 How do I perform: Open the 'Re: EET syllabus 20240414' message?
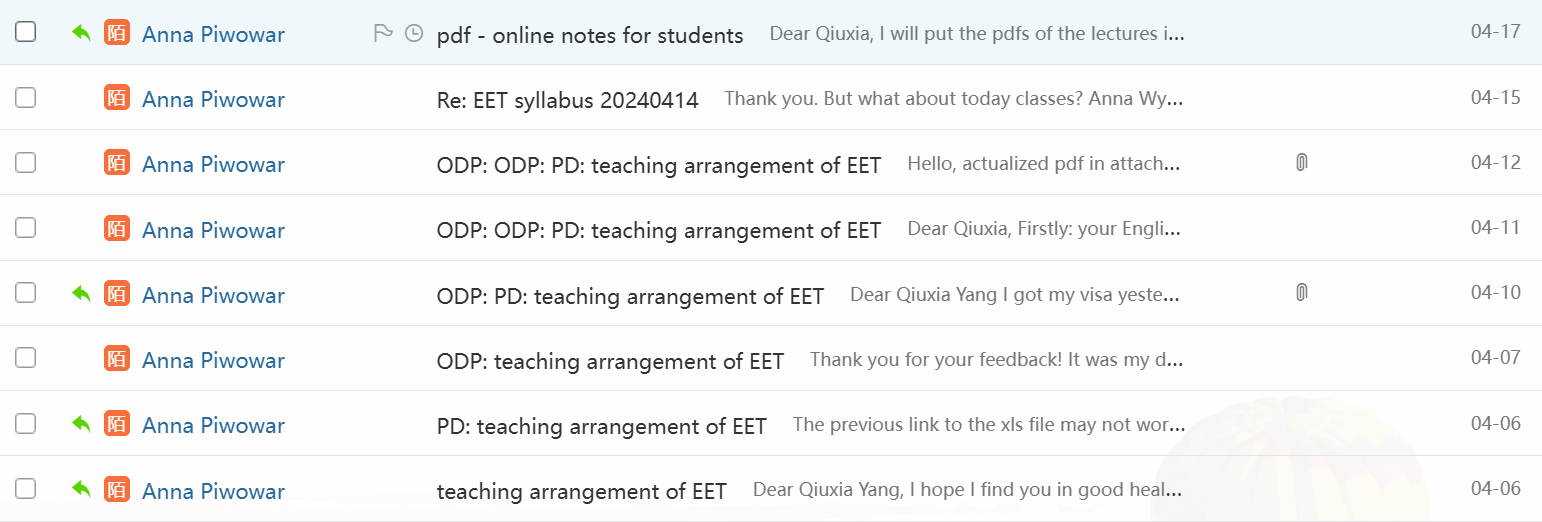567,100
